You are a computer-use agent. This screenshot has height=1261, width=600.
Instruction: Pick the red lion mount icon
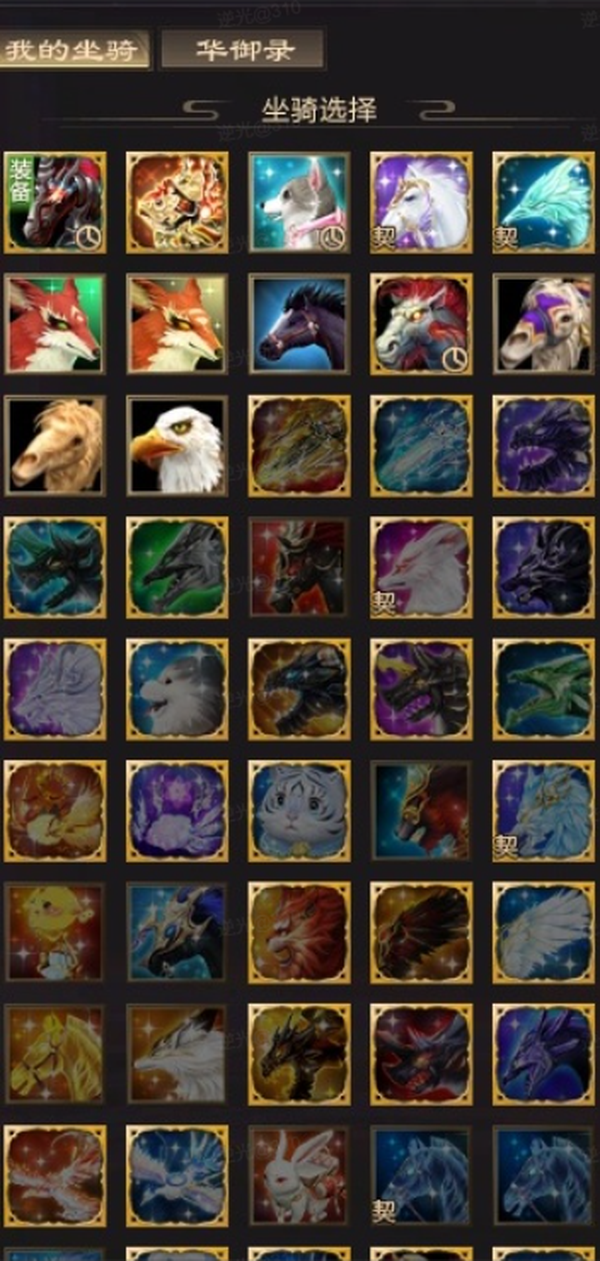pos(299,933)
